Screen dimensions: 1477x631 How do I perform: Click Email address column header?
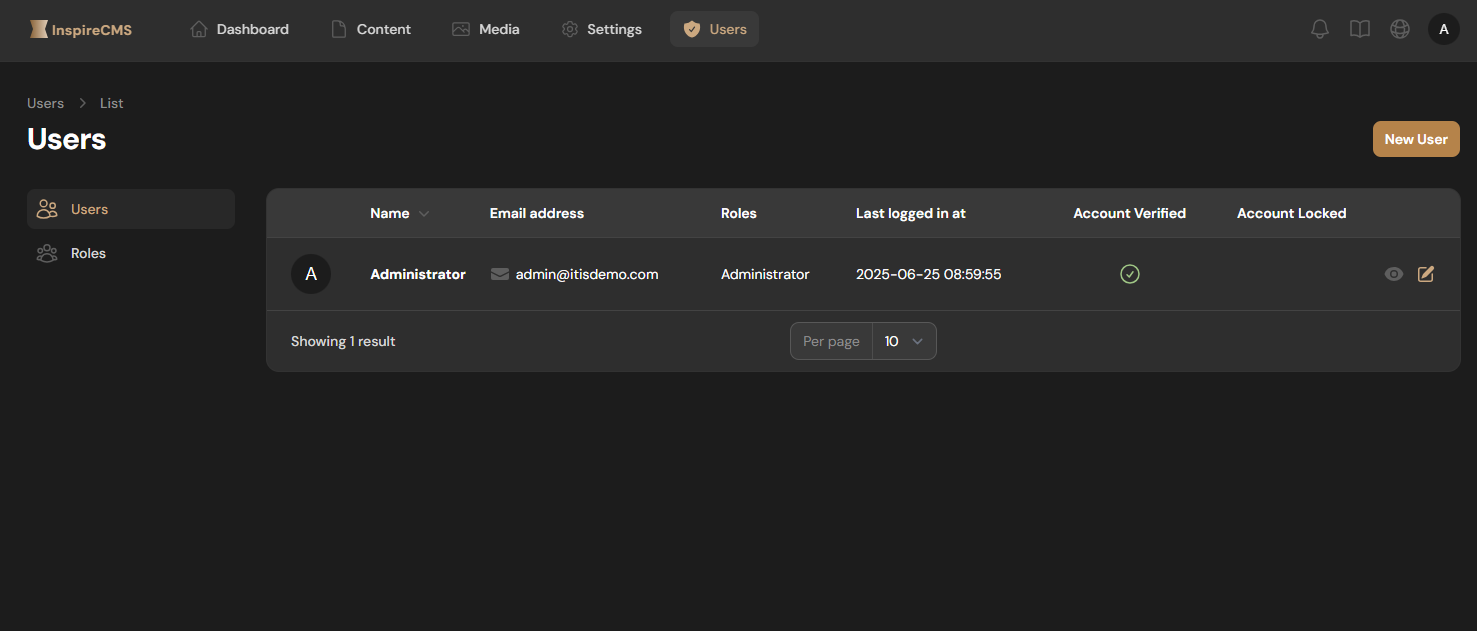(x=537, y=213)
